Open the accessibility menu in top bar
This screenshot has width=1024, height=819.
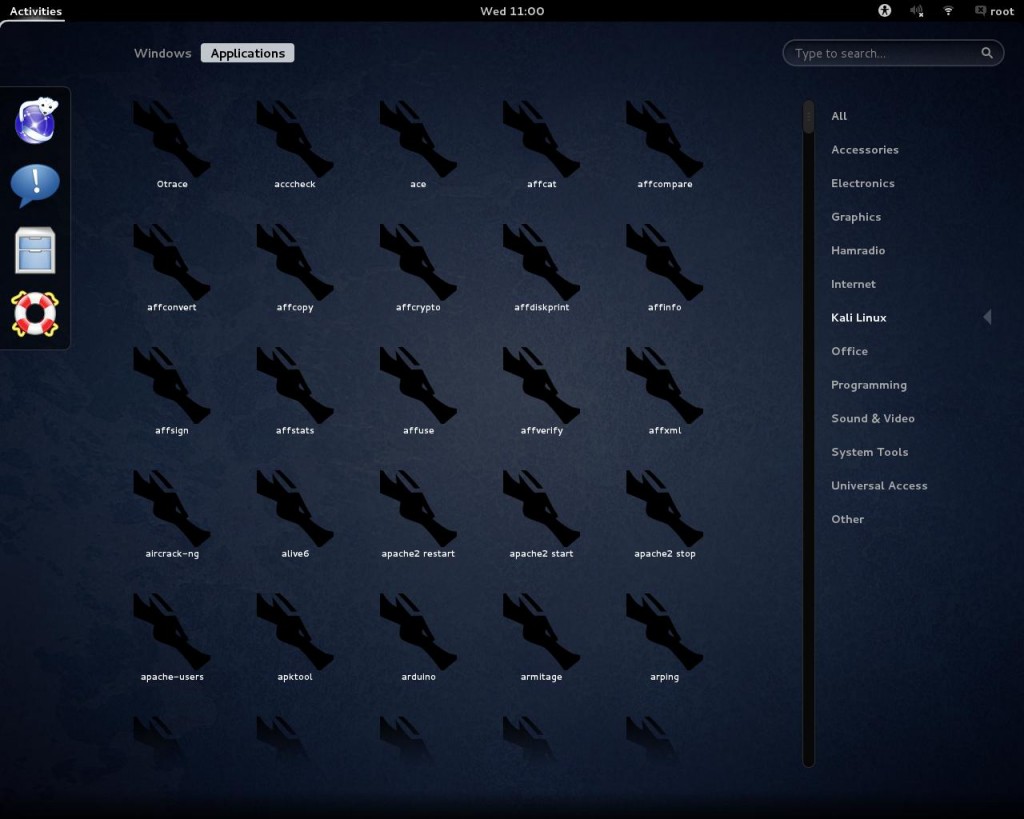pyautogui.click(x=884, y=11)
